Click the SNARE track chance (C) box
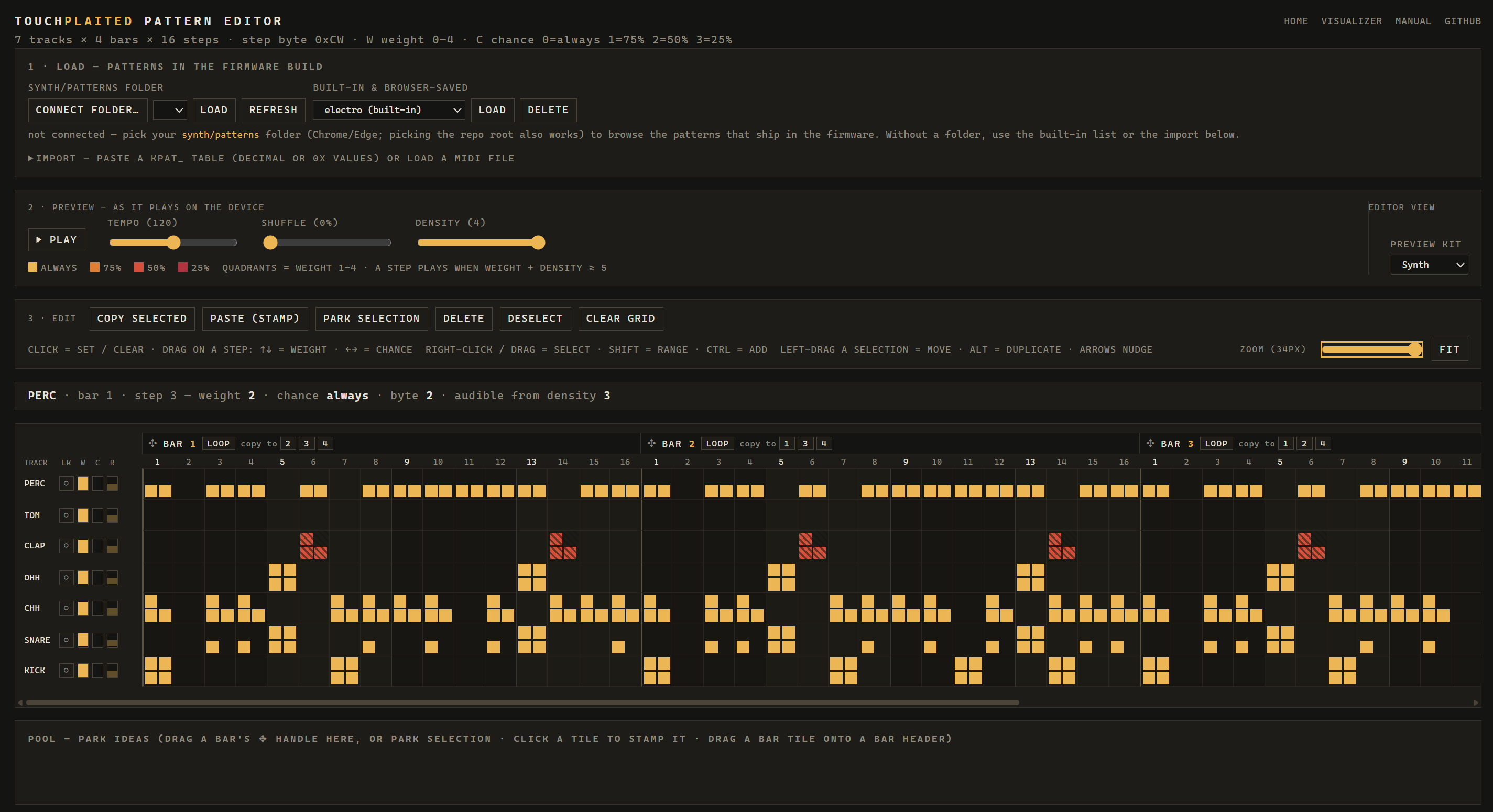 tap(97, 640)
